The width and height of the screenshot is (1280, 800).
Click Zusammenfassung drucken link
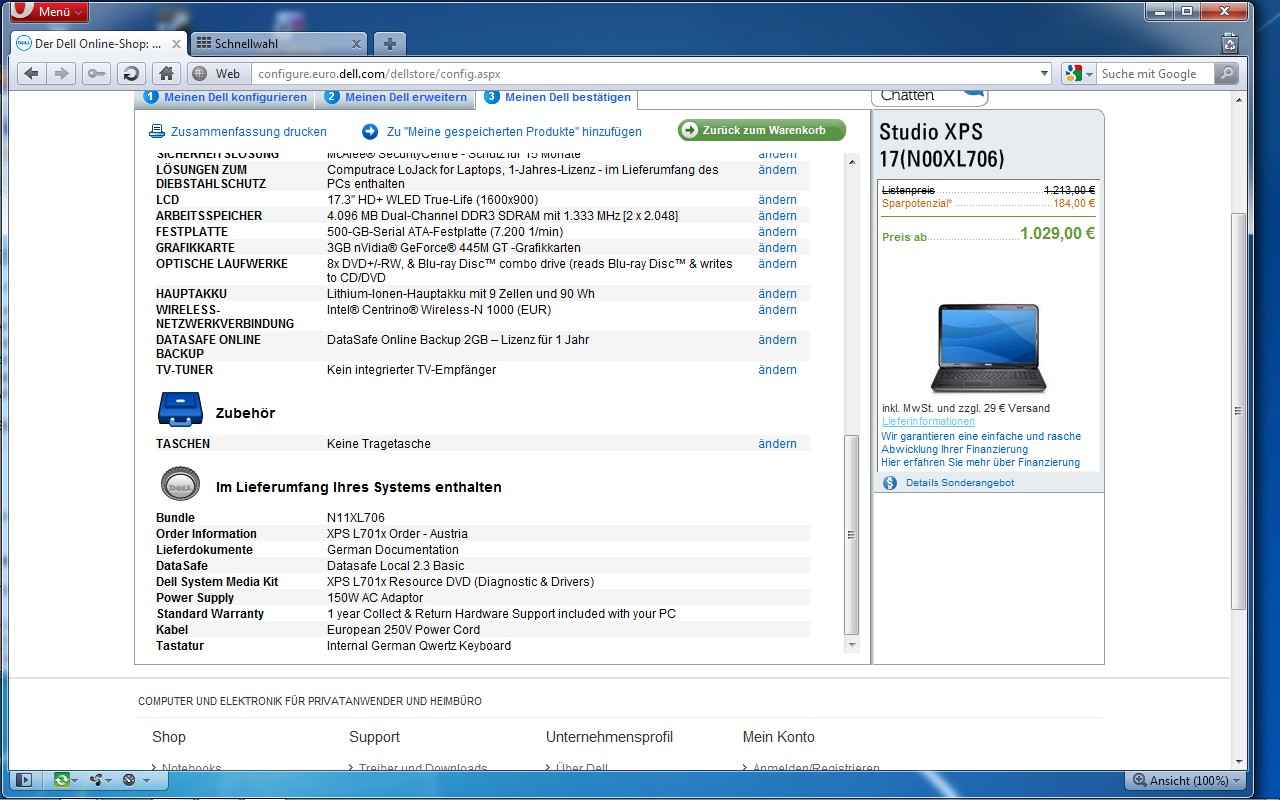(x=249, y=131)
